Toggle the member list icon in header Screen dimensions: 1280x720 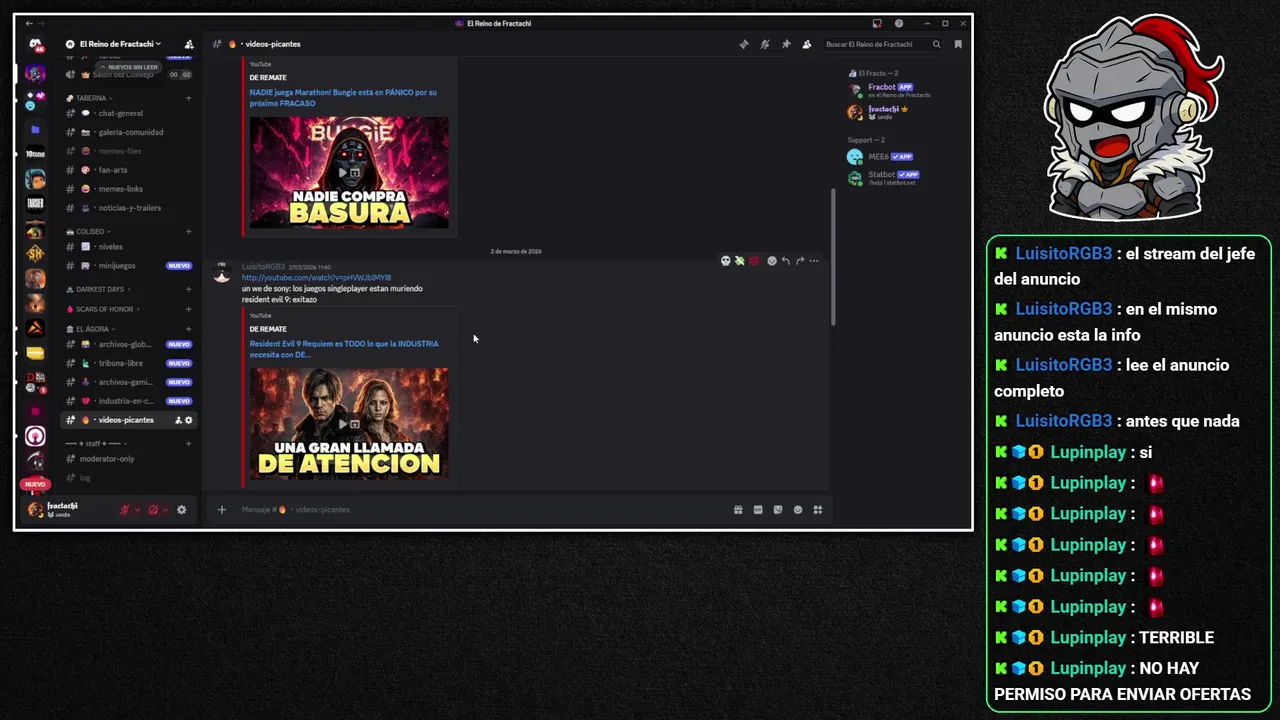(x=807, y=44)
